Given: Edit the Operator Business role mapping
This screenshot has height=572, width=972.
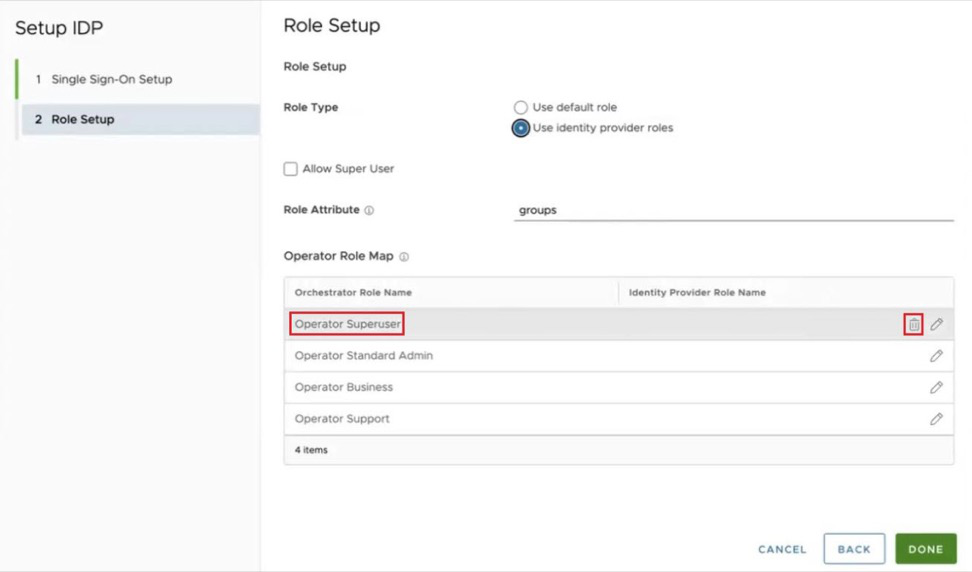Looking at the screenshot, I should 936,387.
